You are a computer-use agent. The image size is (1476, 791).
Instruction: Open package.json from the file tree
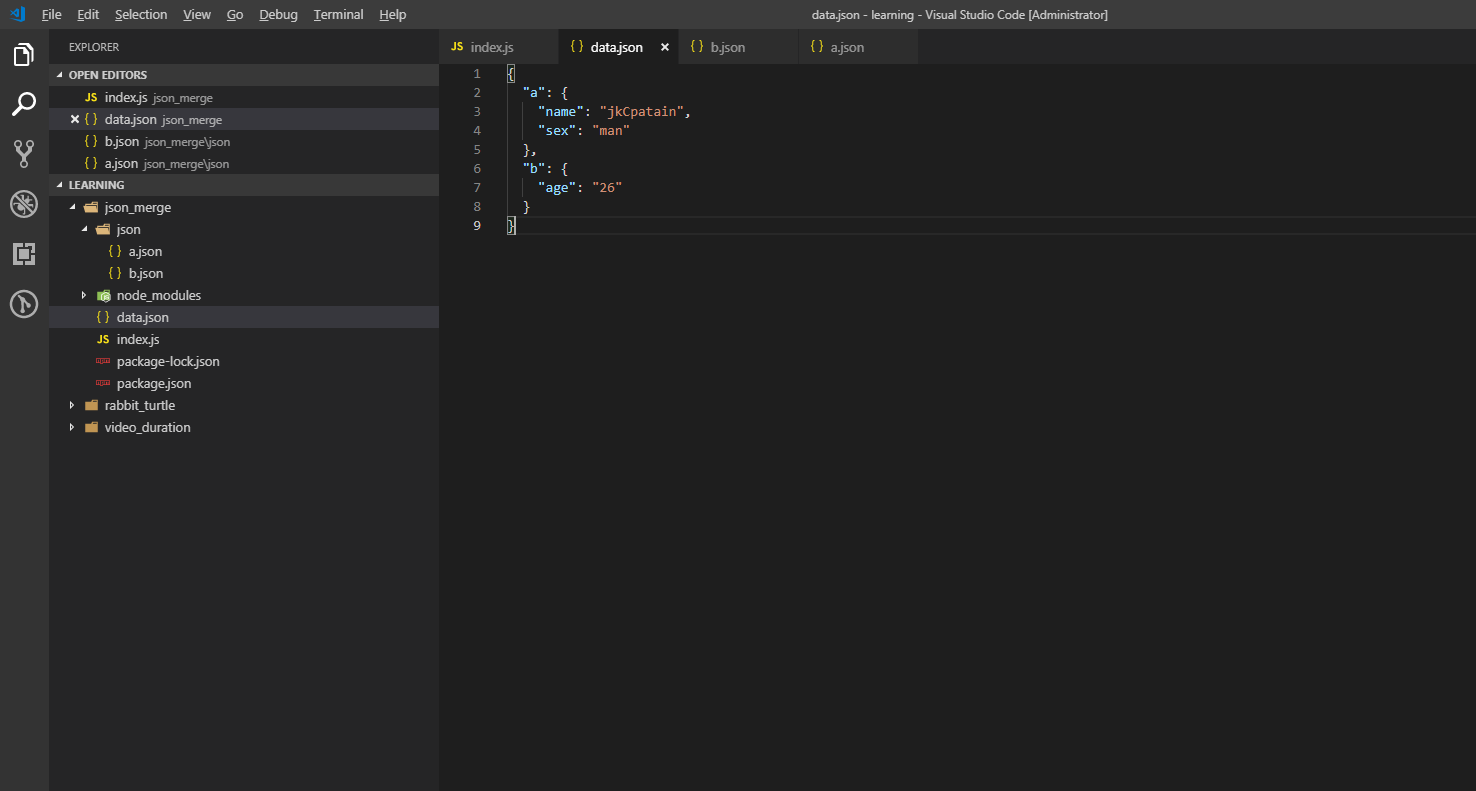pyautogui.click(x=153, y=384)
